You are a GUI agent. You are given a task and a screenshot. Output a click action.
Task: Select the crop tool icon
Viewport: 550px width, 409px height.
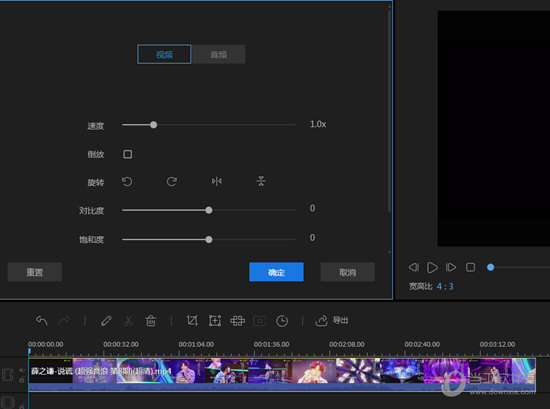192,321
